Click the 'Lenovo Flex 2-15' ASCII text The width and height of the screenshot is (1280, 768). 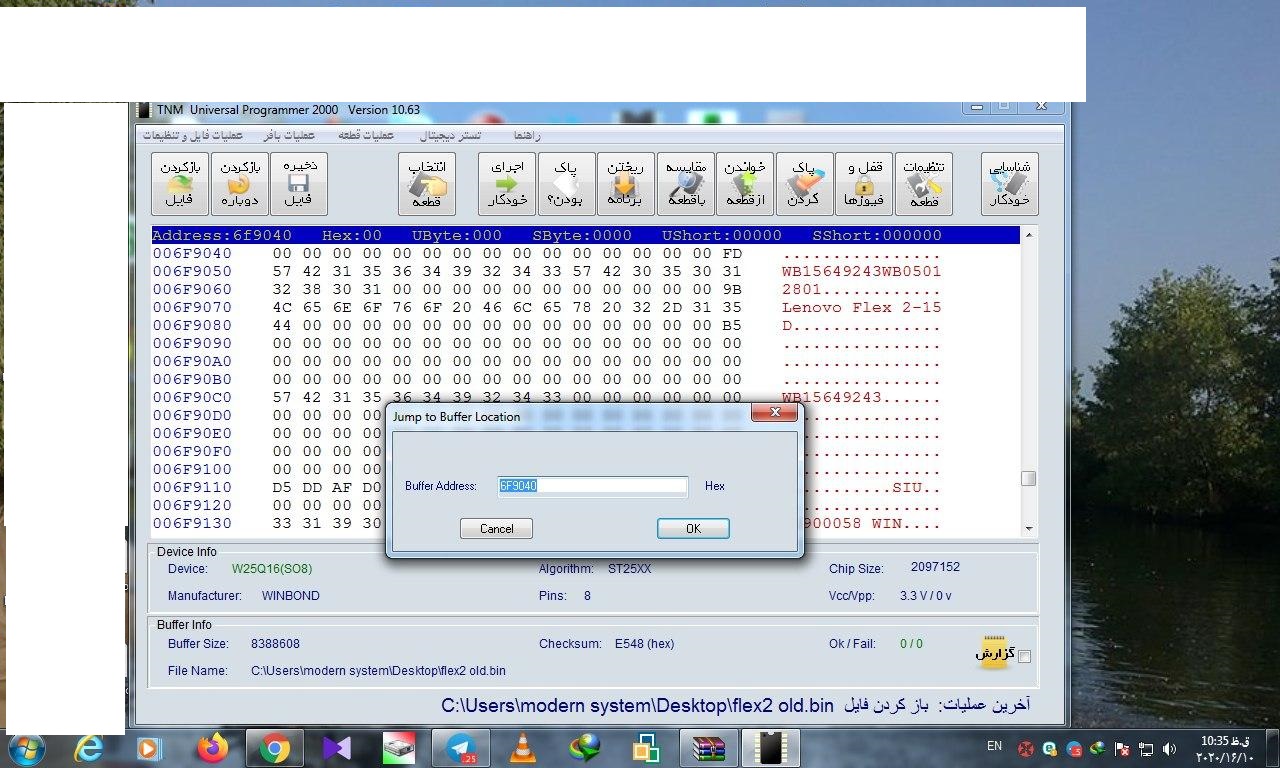pos(861,307)
